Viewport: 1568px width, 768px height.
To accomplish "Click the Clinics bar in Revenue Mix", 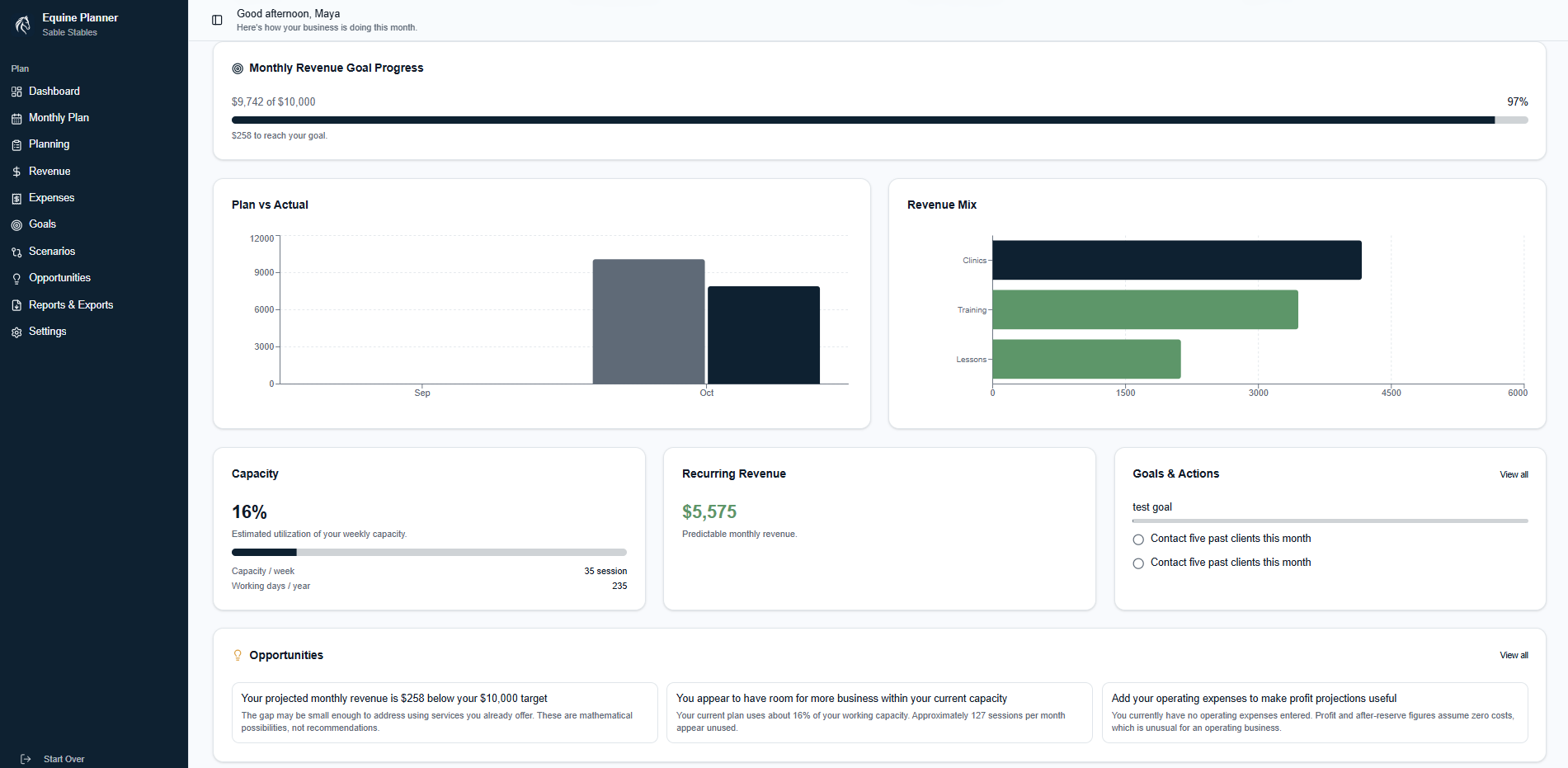I will [x=1177, y=260].
